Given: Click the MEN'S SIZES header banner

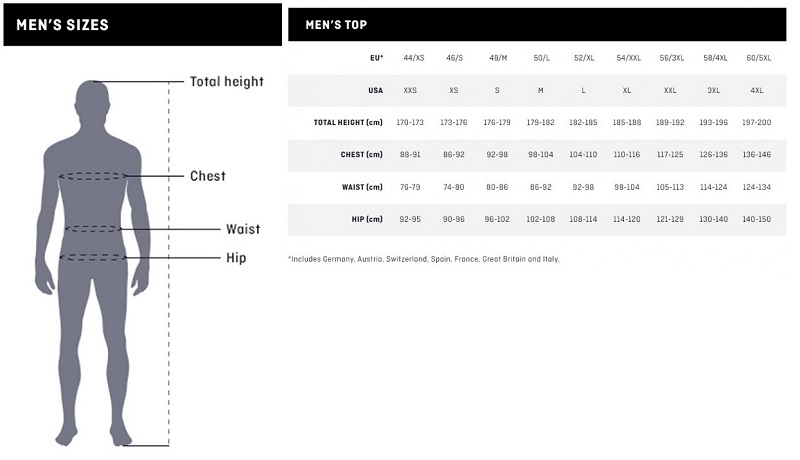Looking at the screenshot, I should coord(142,24).
